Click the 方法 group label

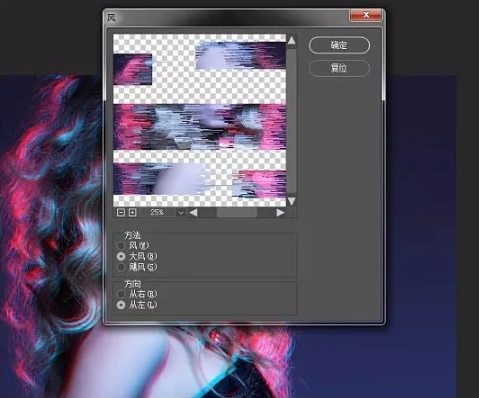[x=132, y=235]
